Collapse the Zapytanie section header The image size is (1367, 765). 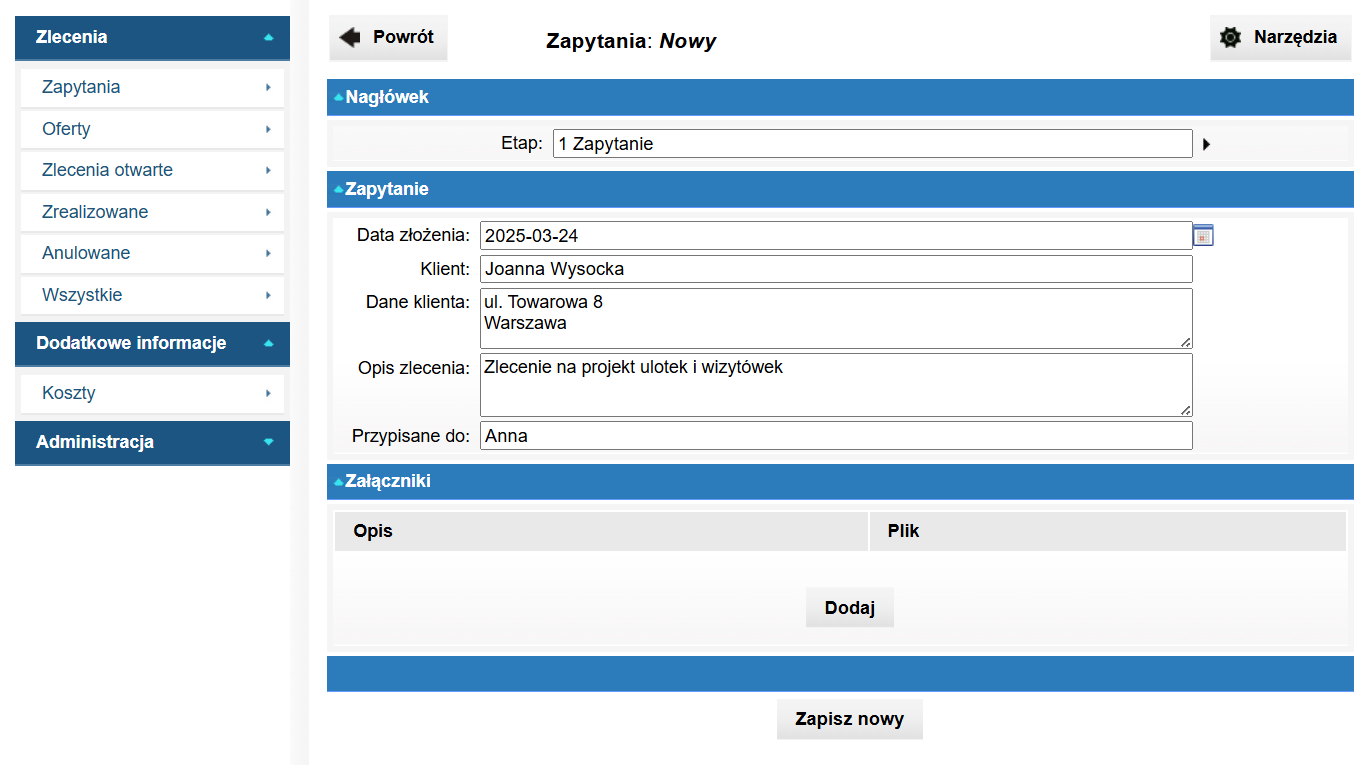click(x=386, y=189)
